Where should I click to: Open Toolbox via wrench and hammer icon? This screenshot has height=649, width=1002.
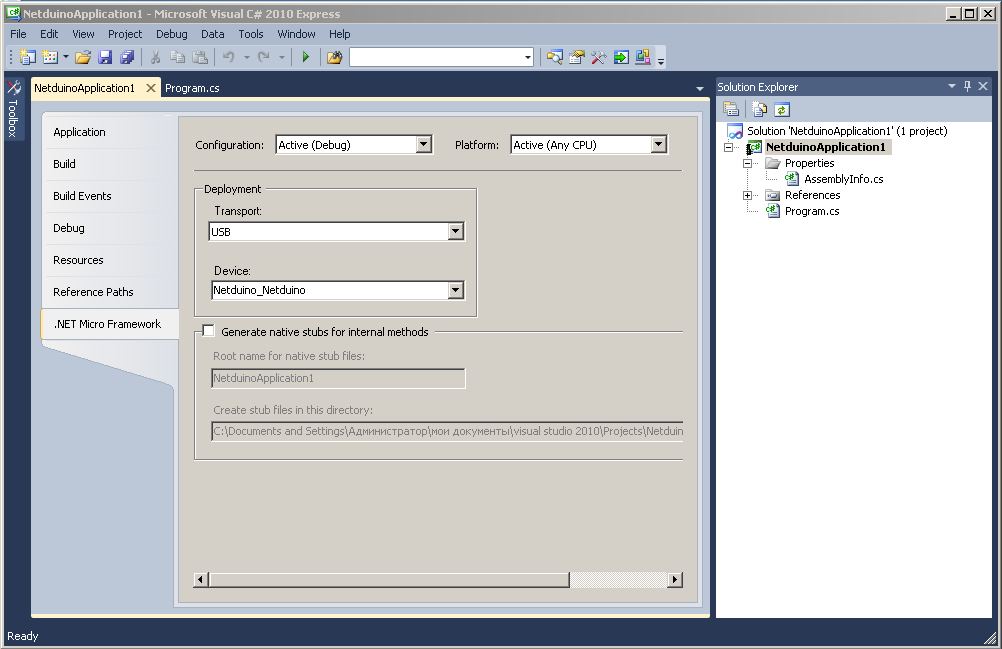pyautogui.click(x=599, y=57)
